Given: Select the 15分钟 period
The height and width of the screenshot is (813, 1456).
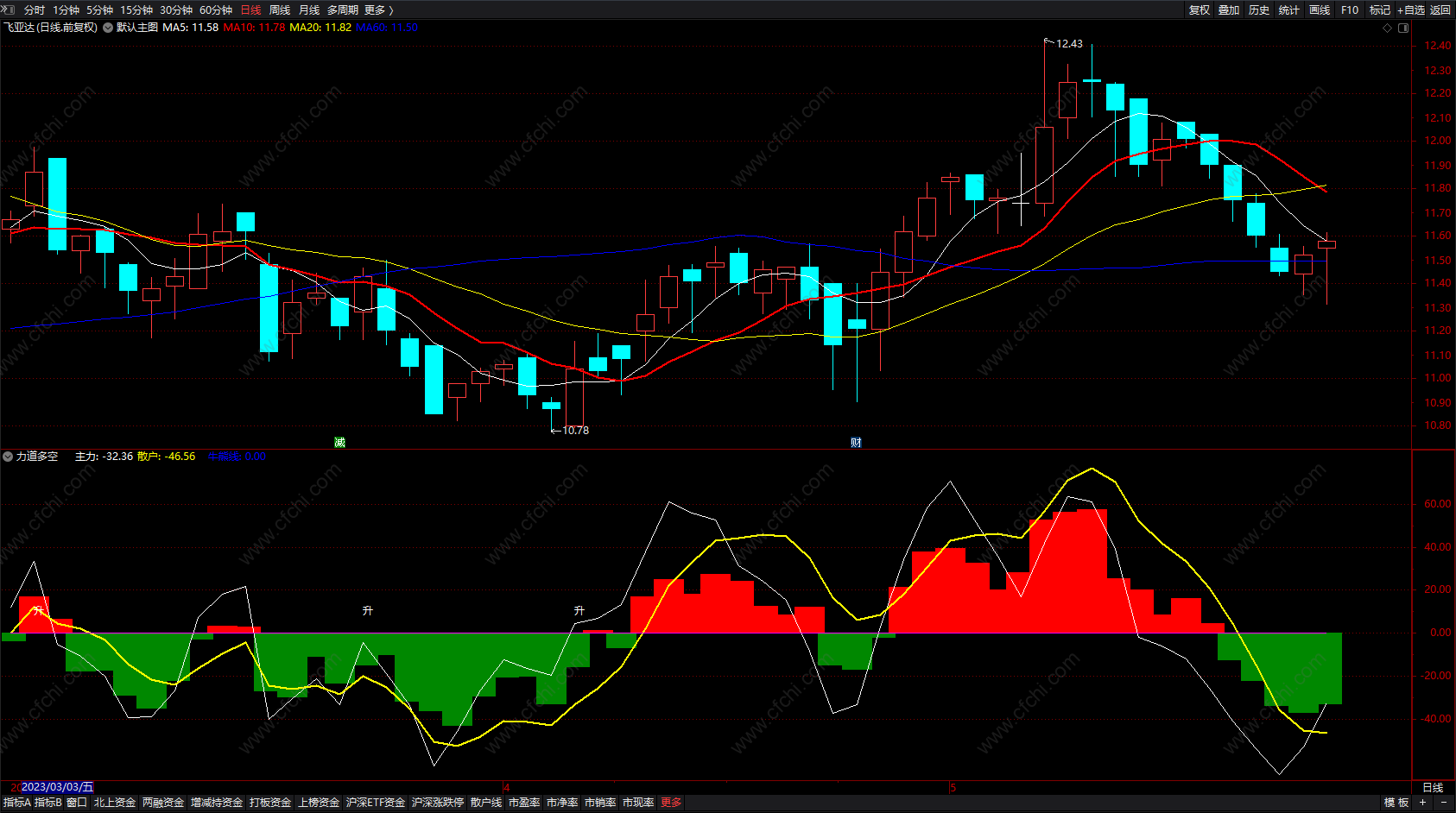Looking at the screenshot, I should (136, 10).
